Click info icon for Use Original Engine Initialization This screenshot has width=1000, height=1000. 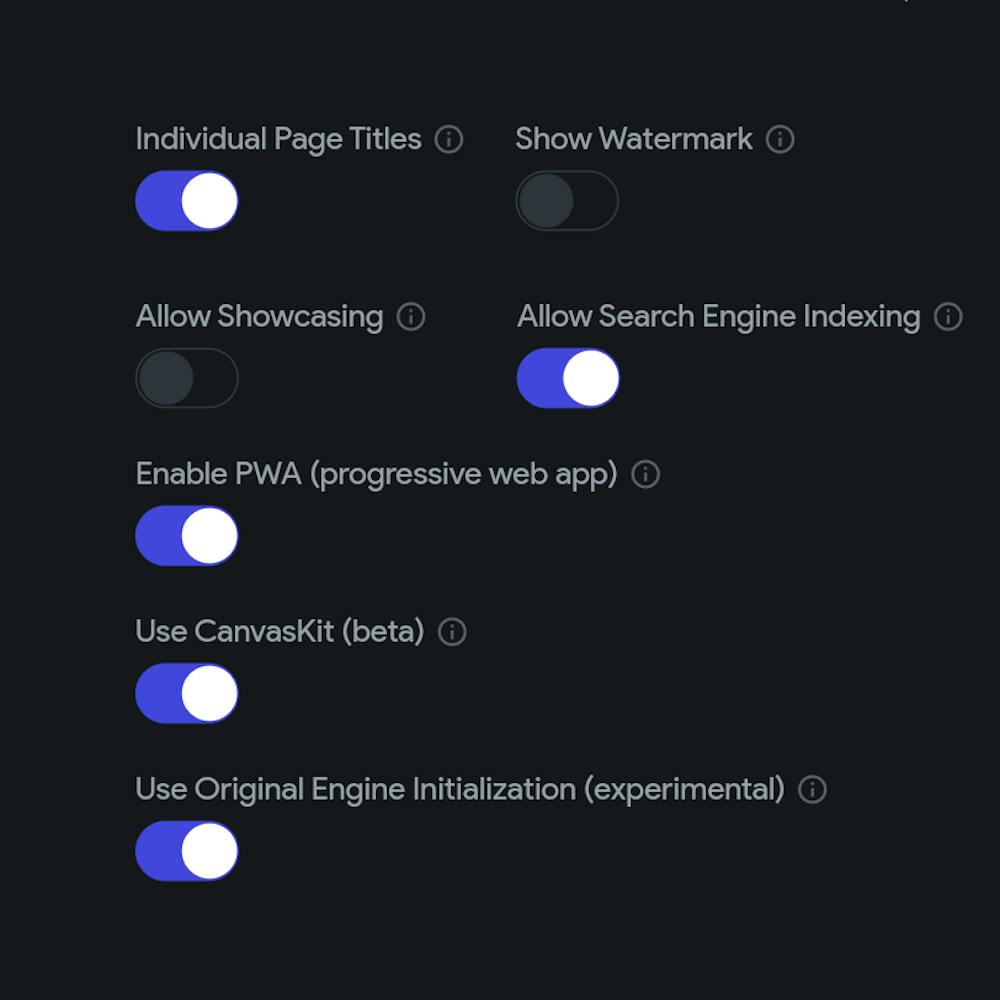click(813, 790)
